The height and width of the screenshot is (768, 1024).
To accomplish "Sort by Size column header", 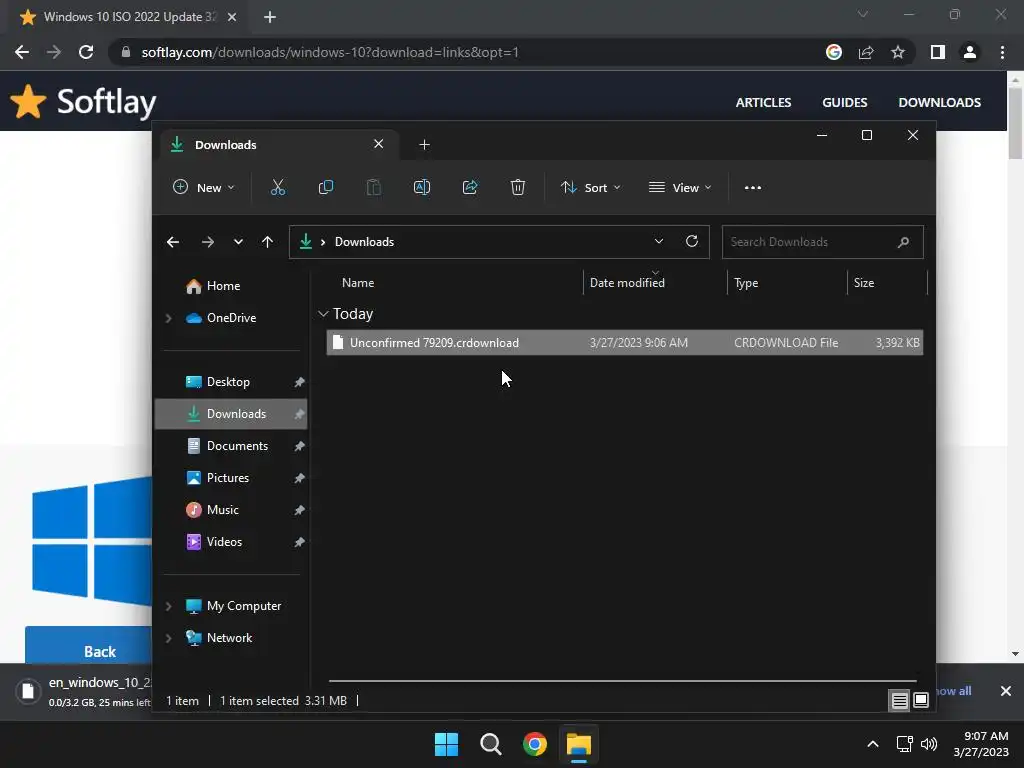I will click(887, 283).
